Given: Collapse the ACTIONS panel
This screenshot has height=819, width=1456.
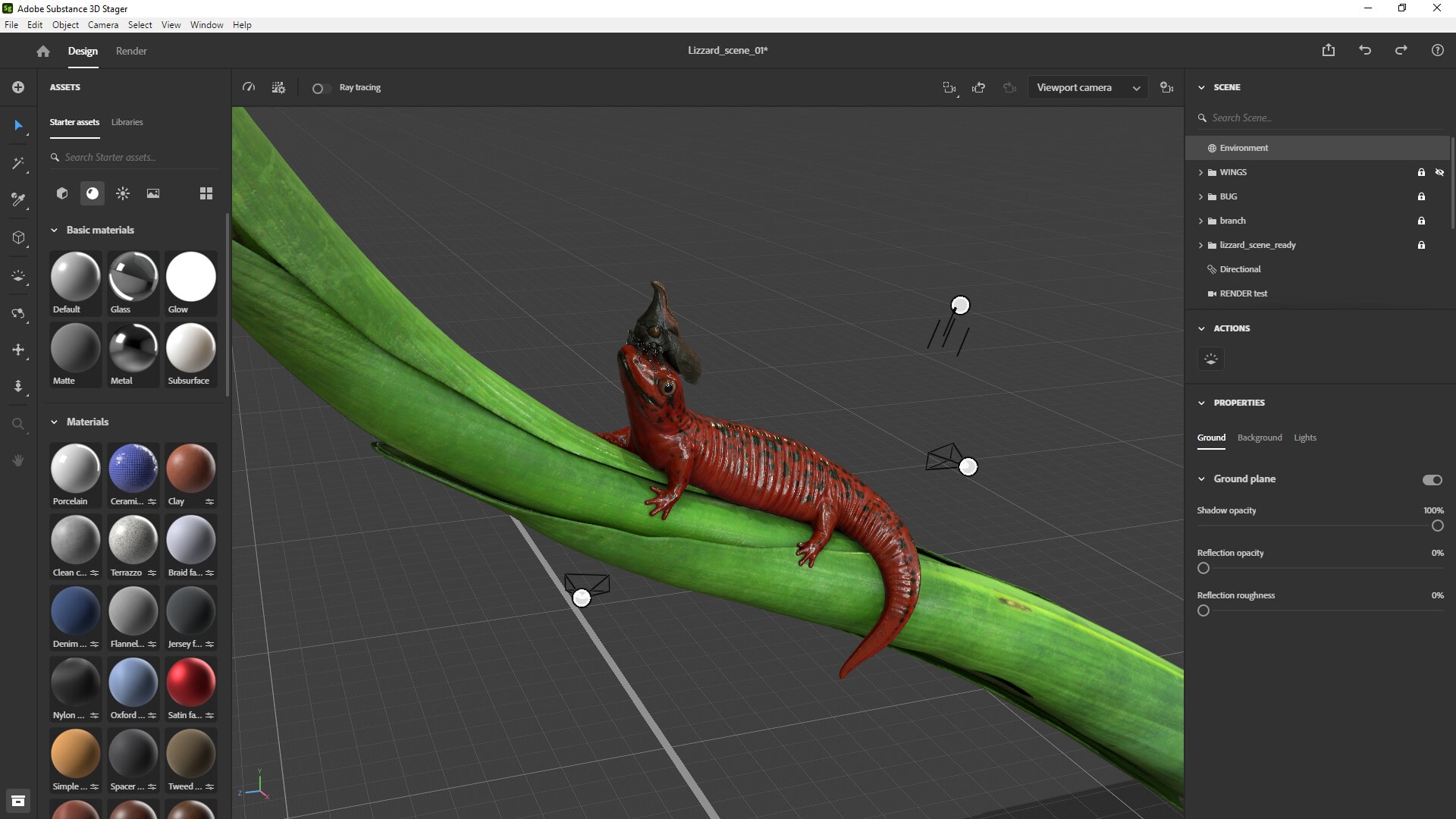Looking at the screenshot, I should coord(1201,328).
